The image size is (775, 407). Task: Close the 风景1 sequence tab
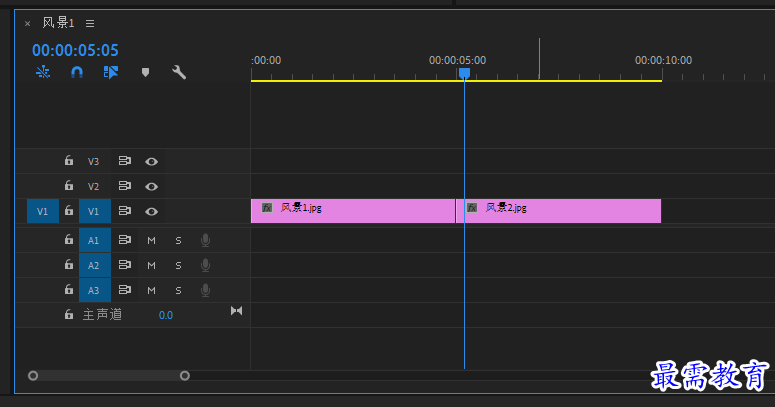tap(28, 23)
